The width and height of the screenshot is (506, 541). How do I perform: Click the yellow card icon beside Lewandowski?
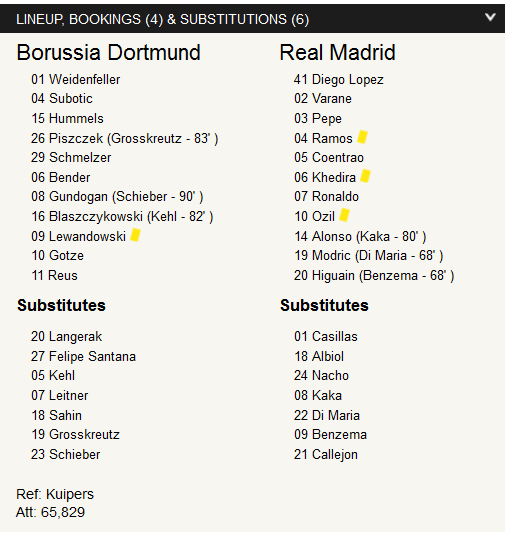click(x=135, y=235)
